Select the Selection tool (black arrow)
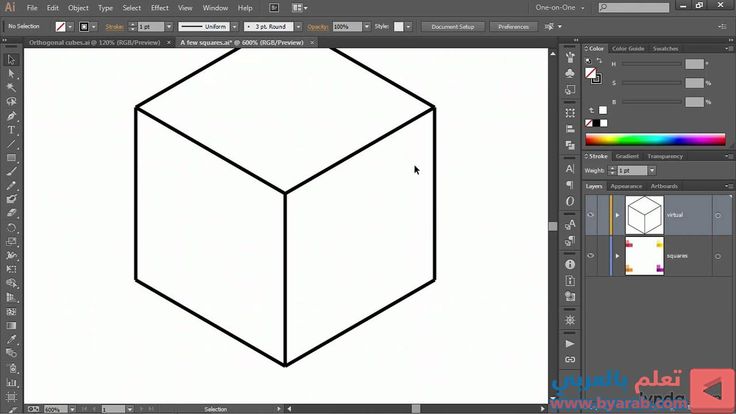The width and height of the screenshot is (736, 414). pyautogui.click(x=11, y=60)
